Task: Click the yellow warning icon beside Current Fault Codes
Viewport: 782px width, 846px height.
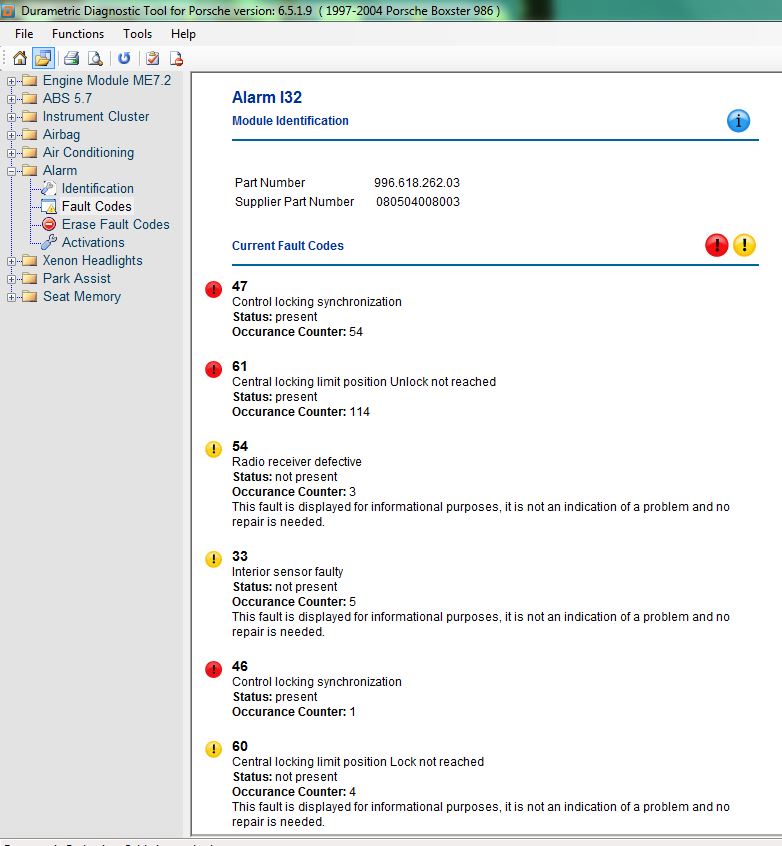Action: [x=744, y=245]
